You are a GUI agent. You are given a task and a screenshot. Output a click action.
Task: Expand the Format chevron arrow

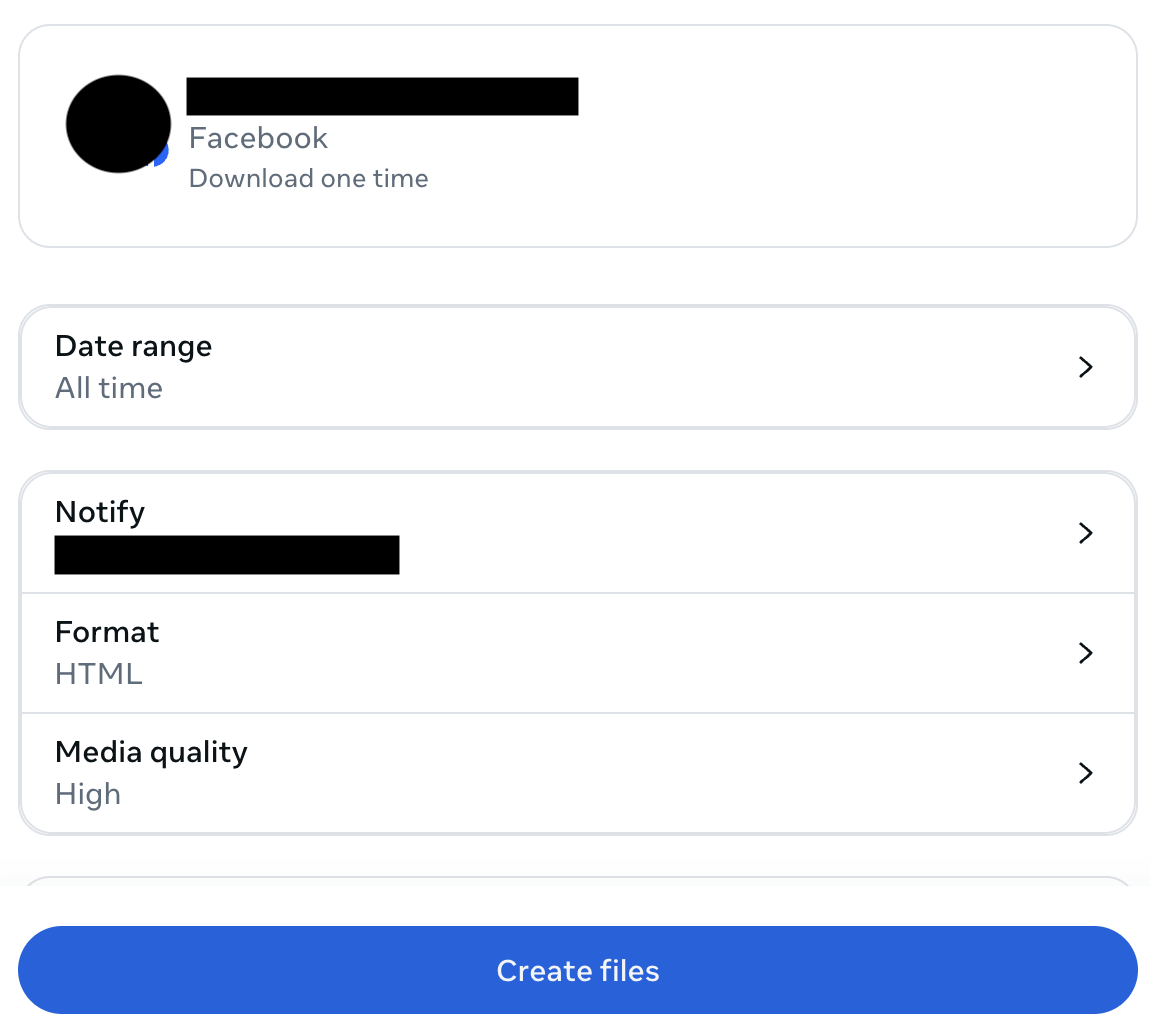[x=1085, y=653]
